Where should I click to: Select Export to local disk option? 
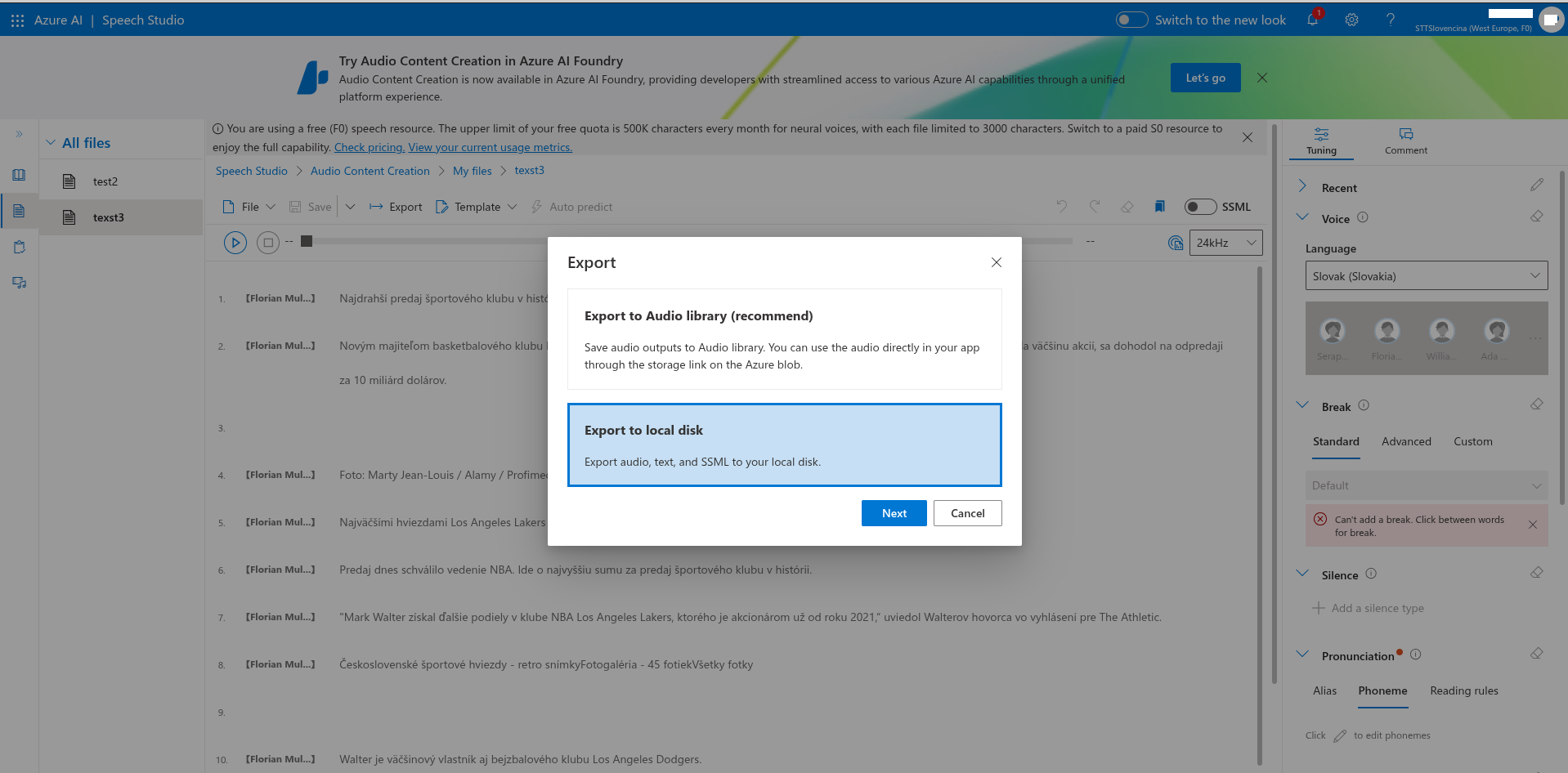784,445
